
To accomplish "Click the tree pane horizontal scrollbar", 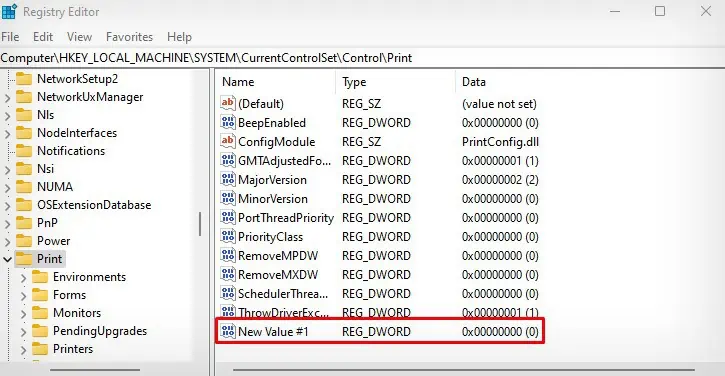I will (95, 370).
